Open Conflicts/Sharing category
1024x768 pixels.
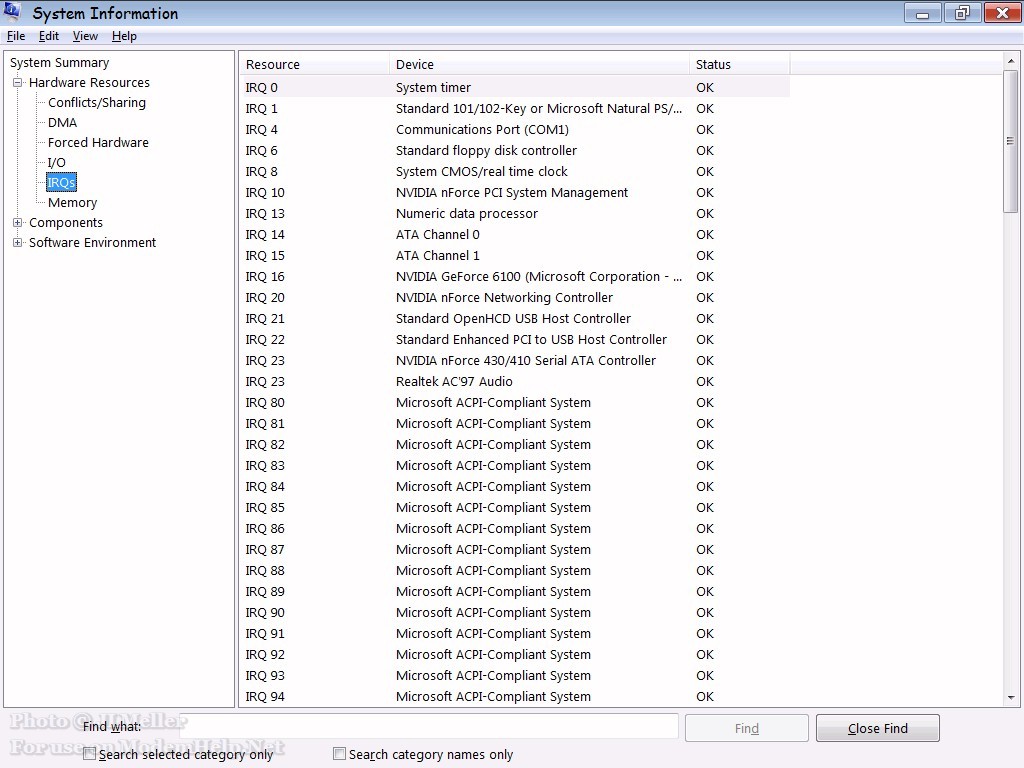pos(97,103)
